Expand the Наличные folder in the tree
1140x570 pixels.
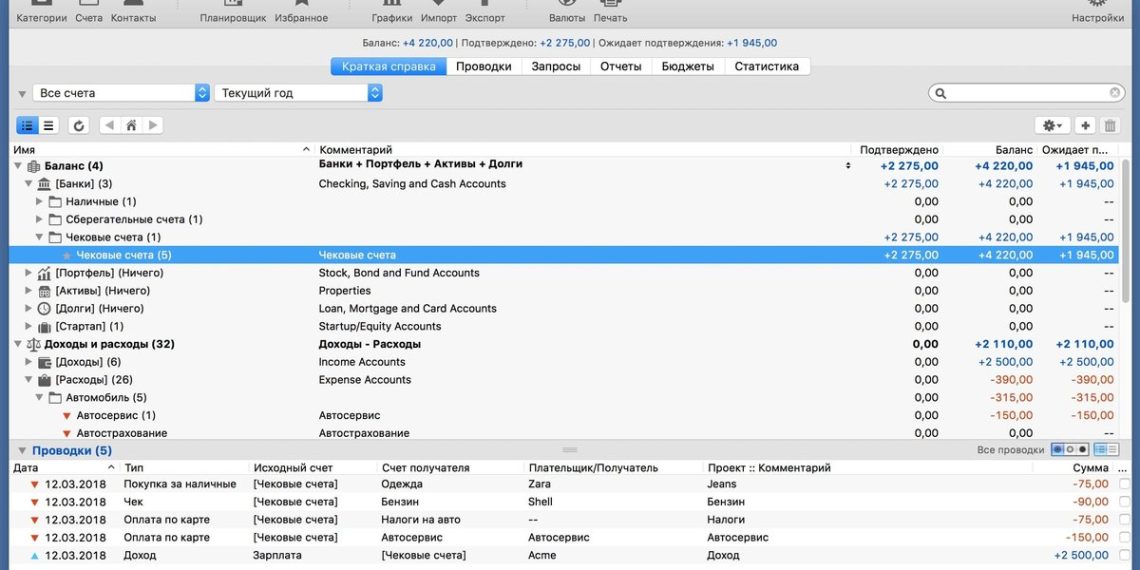40,202
